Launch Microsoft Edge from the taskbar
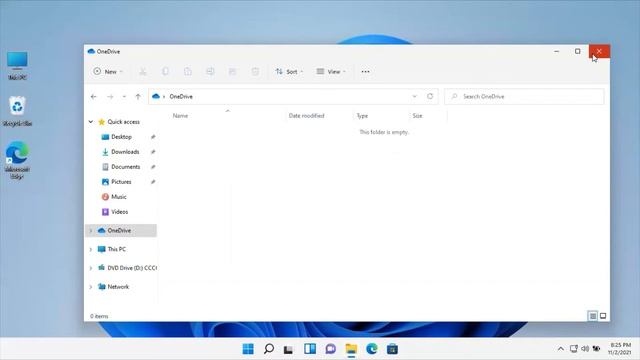The image size is (640, 360). (372, 349)
